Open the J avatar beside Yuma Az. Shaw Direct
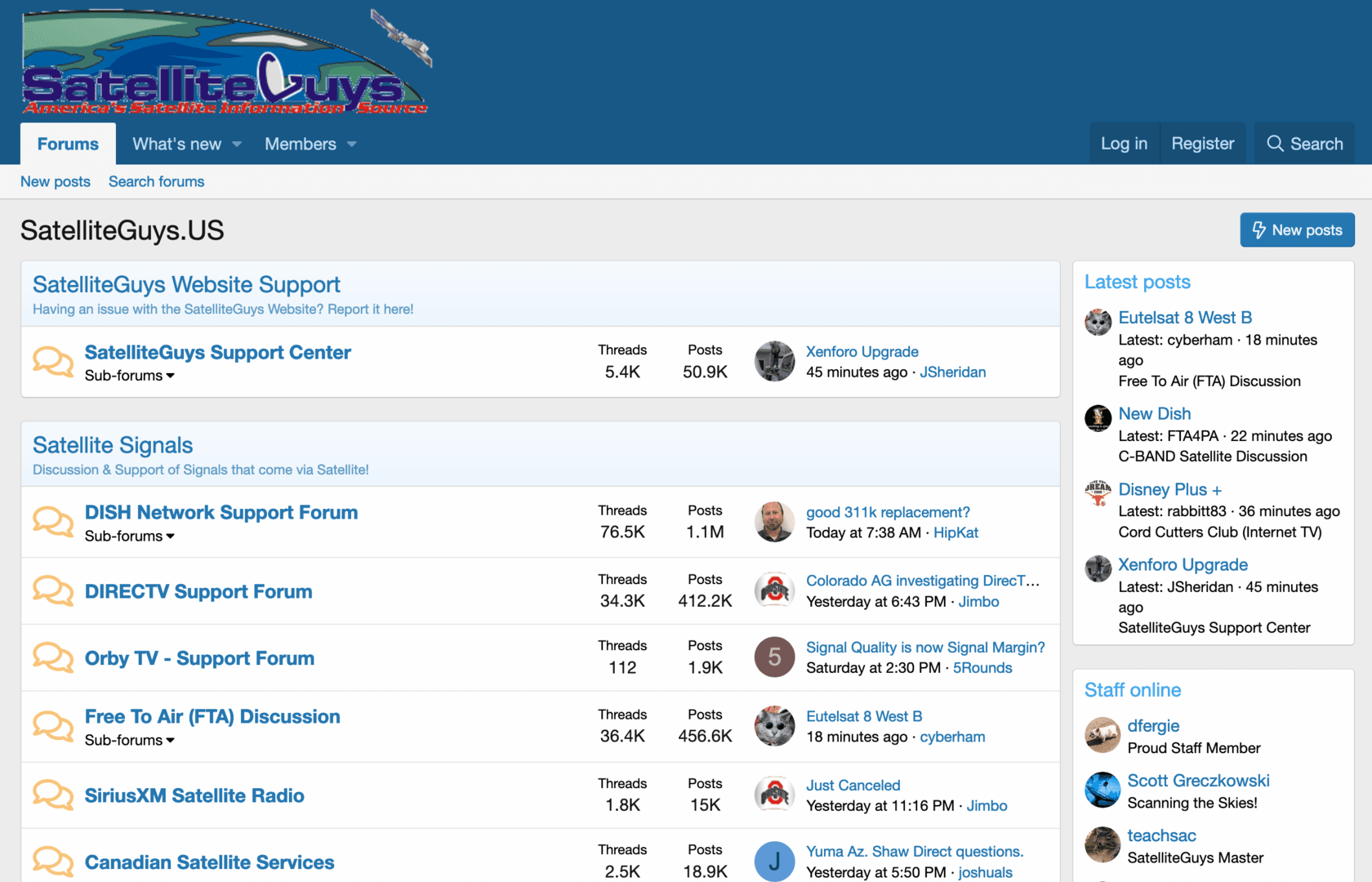This screenshot has width=1372, height=882. click(x=774, y=862)
